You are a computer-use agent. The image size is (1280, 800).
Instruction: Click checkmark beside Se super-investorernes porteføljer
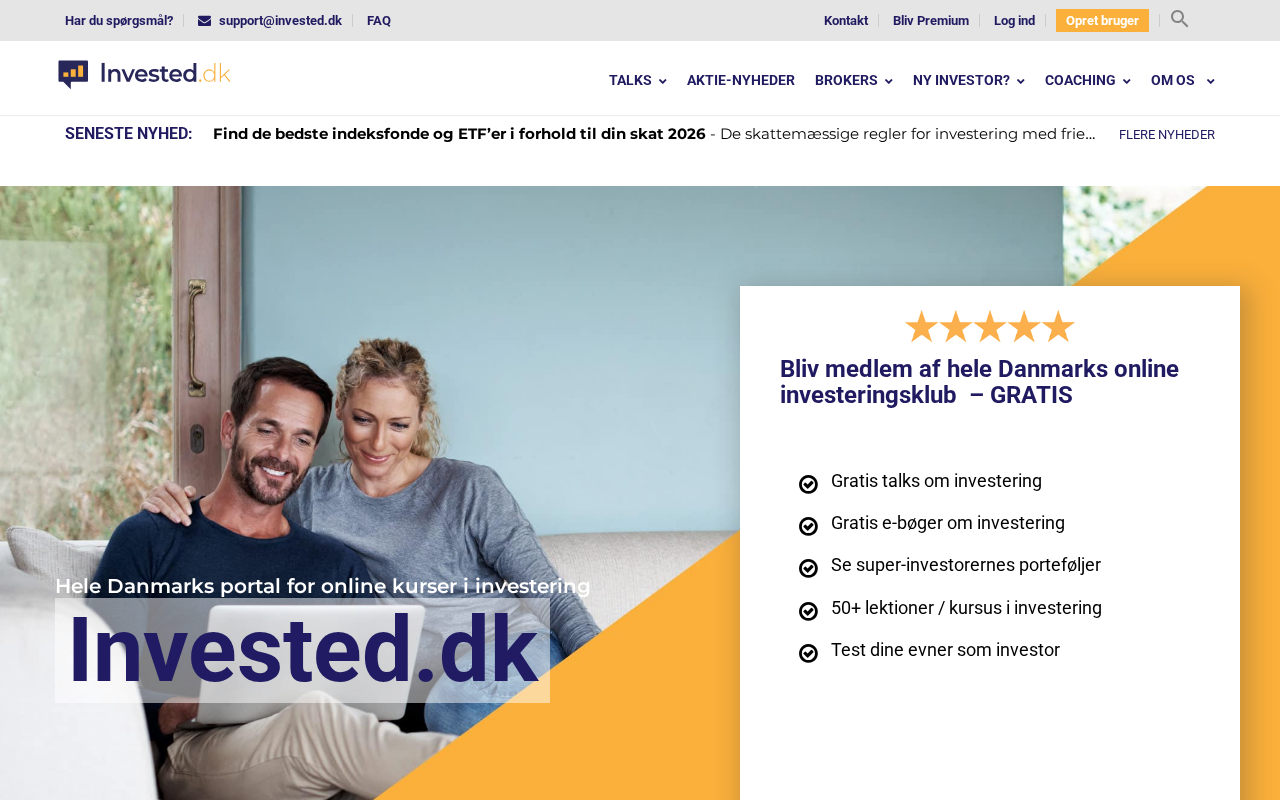tap(808, 568)
